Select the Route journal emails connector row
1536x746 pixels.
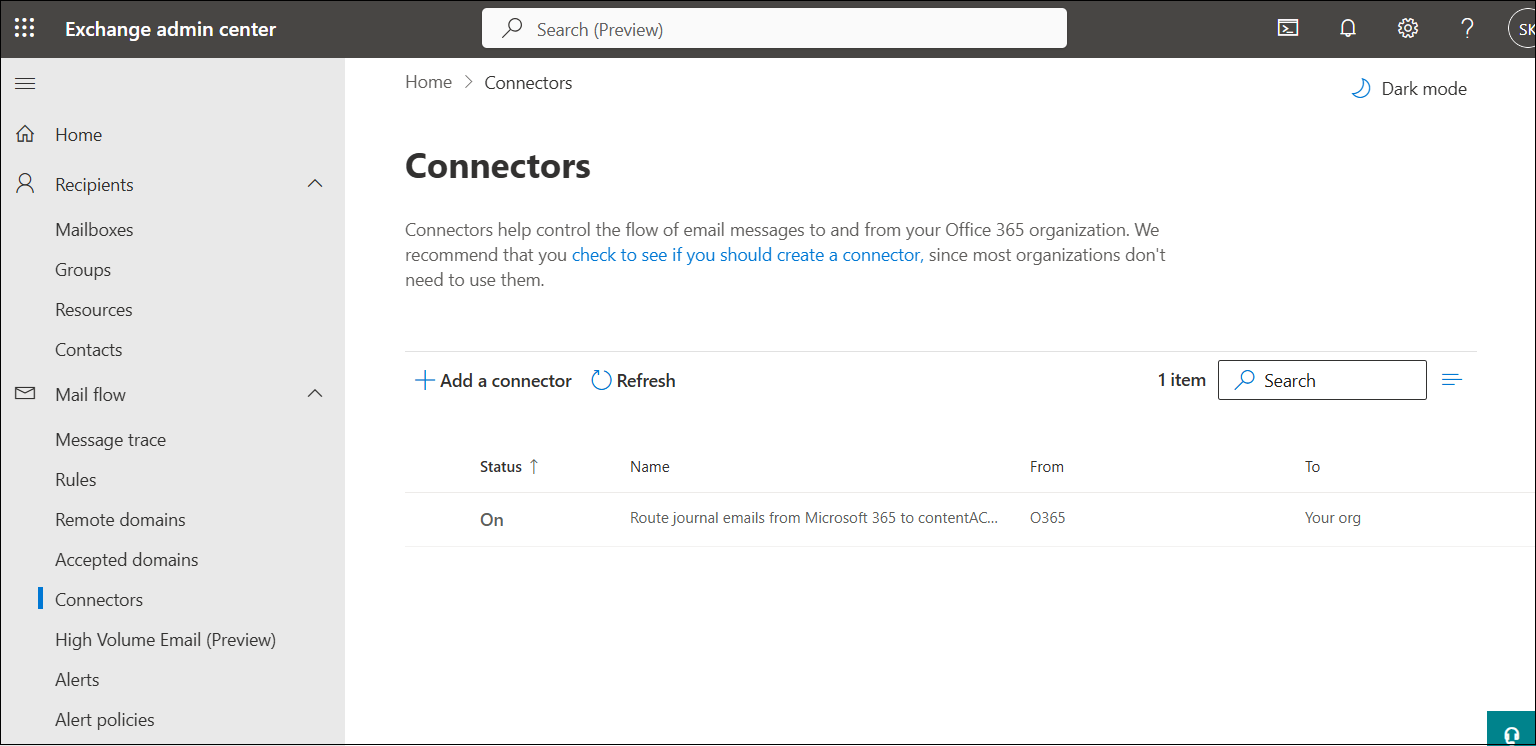pyautogui.click(x=813, y=519)
